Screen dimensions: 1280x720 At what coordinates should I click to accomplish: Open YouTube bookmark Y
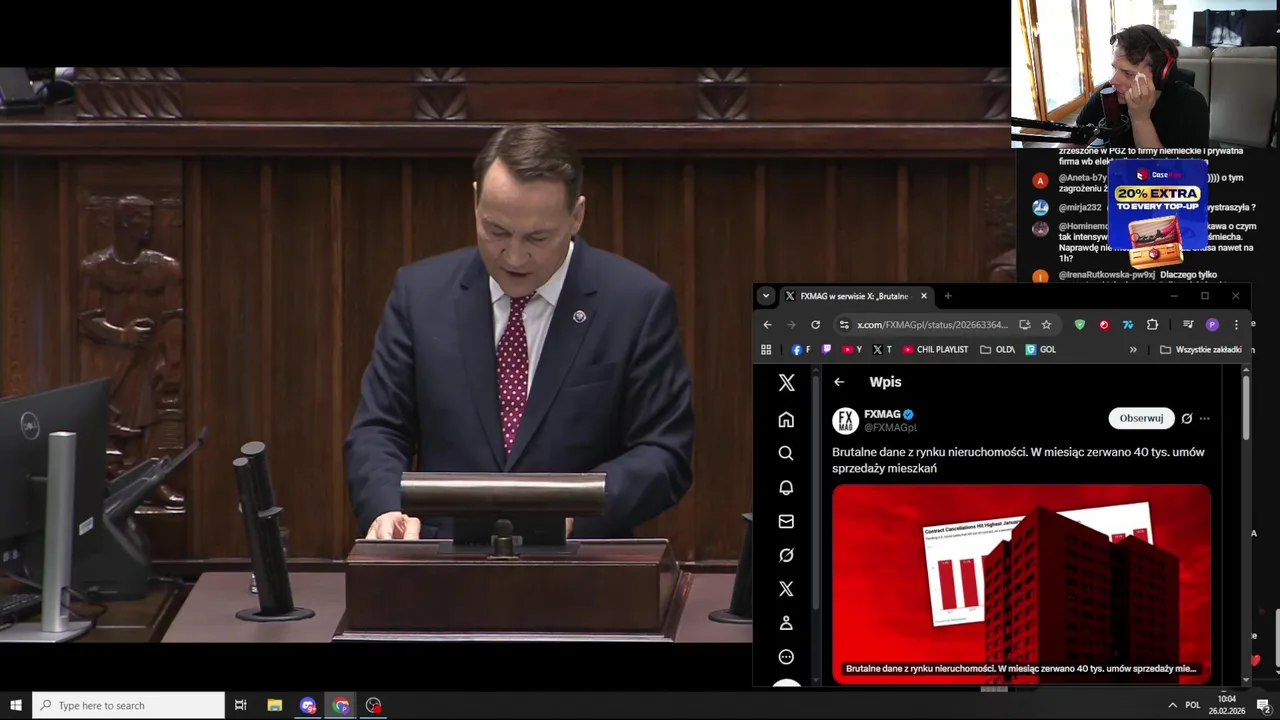(x=852, y=350)
